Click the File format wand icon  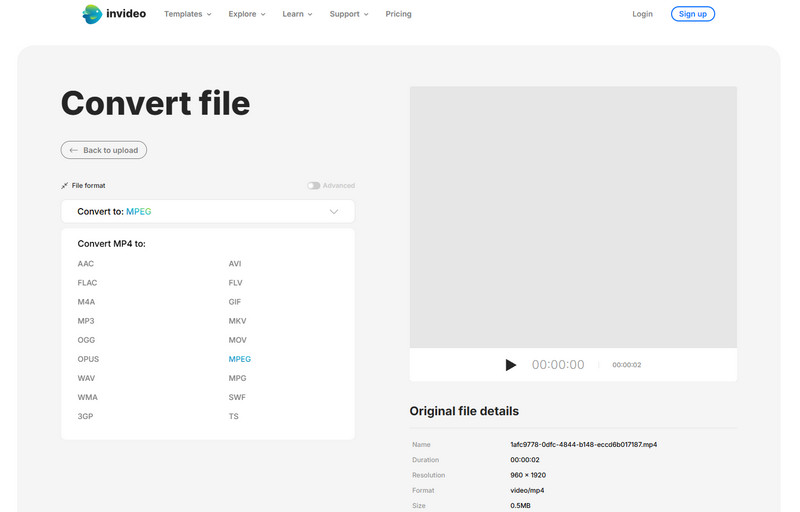coord(65,186)
